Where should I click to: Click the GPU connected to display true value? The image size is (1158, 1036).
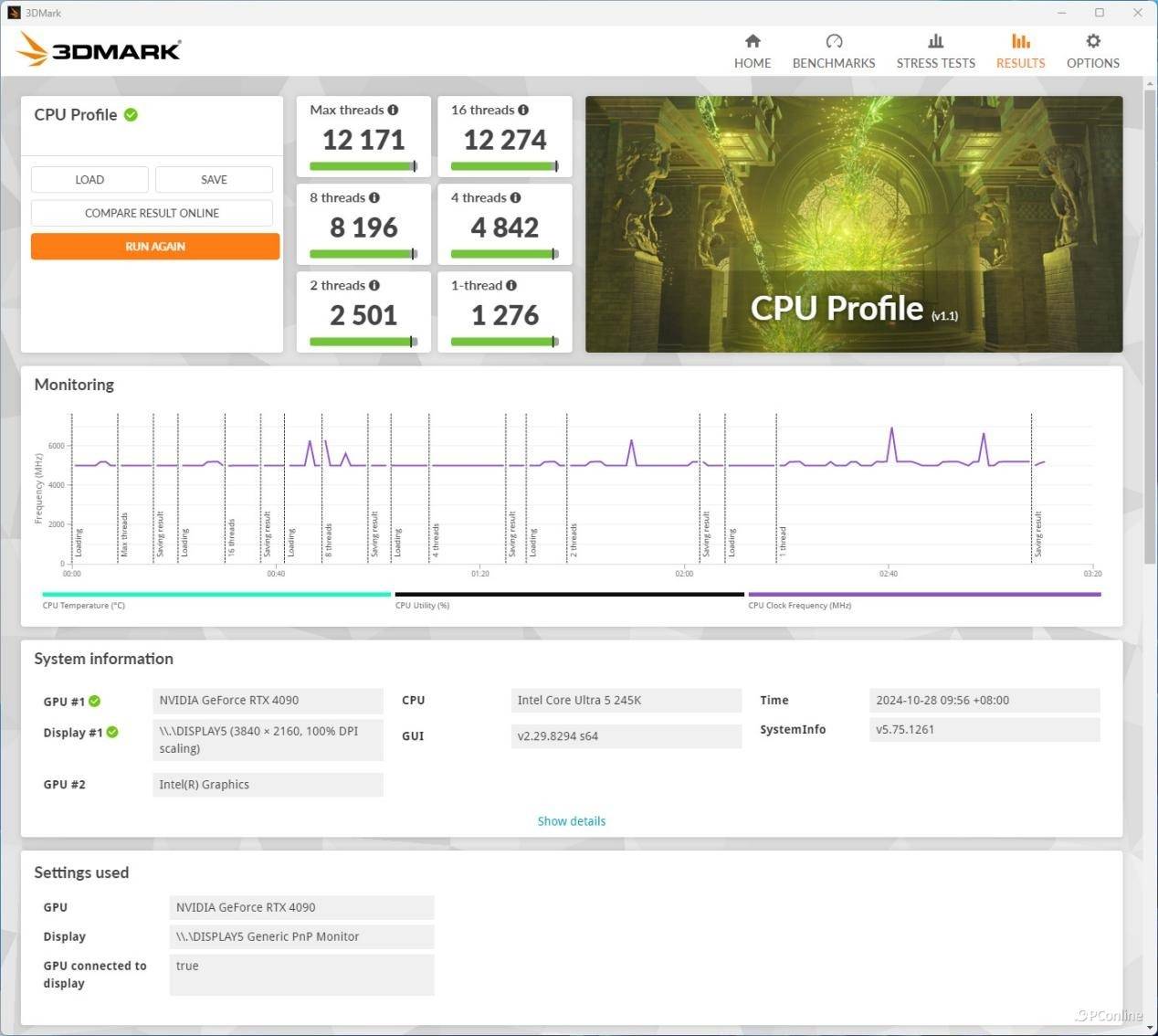301,975
